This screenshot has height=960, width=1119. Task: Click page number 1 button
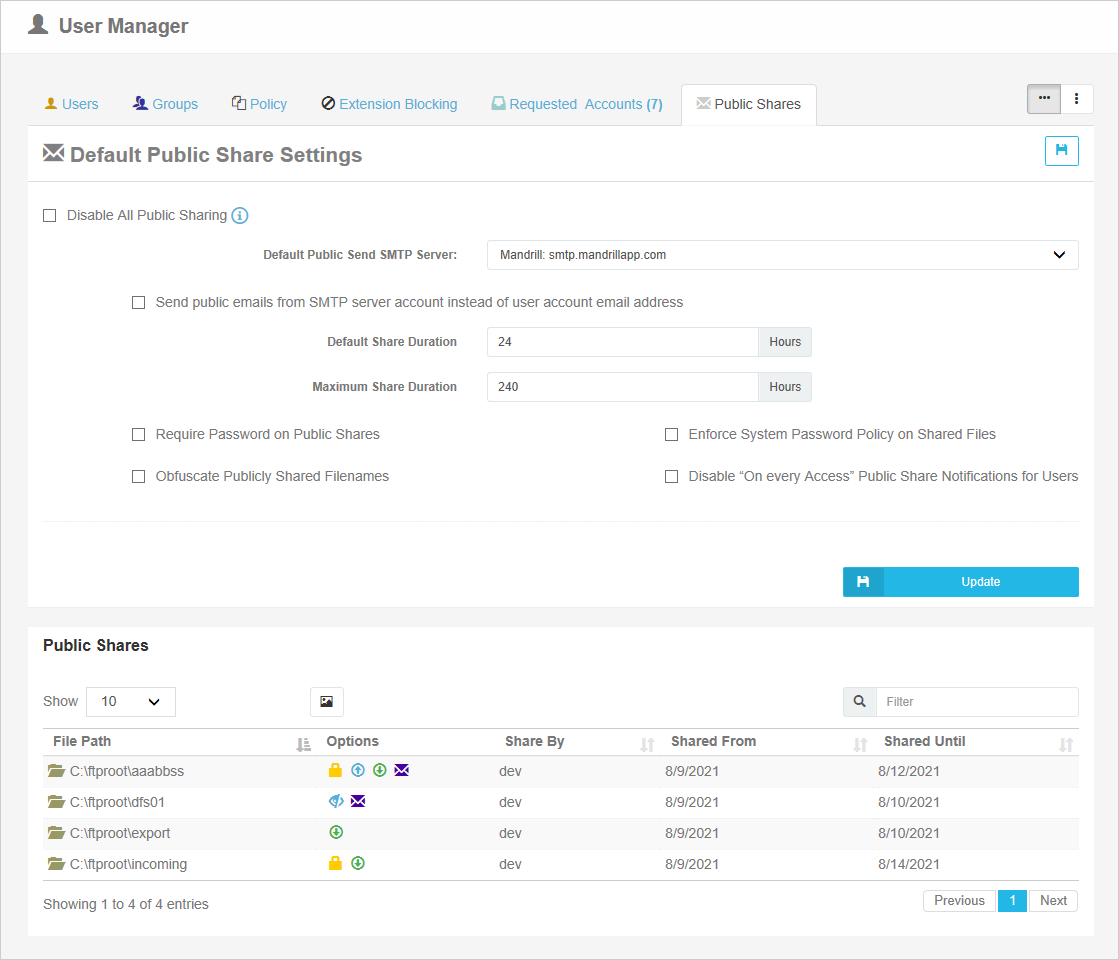(1012, 901)
